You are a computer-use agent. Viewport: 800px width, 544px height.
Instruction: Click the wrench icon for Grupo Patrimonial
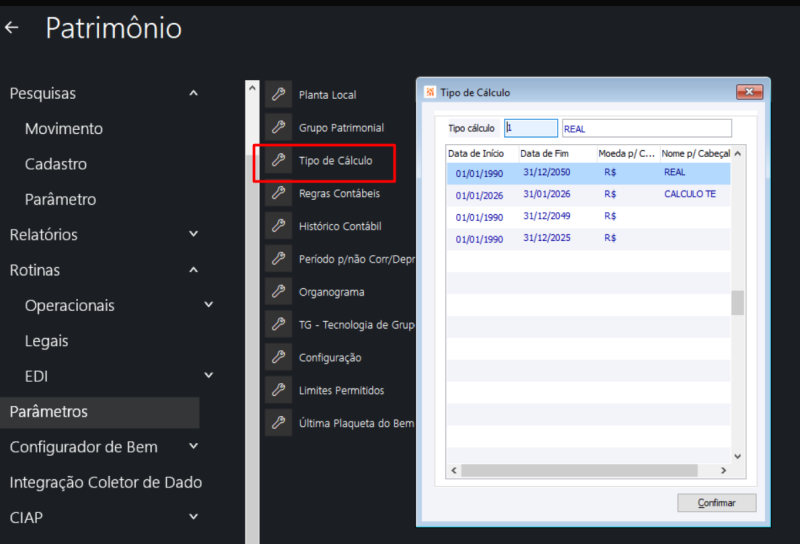[279, 127]
